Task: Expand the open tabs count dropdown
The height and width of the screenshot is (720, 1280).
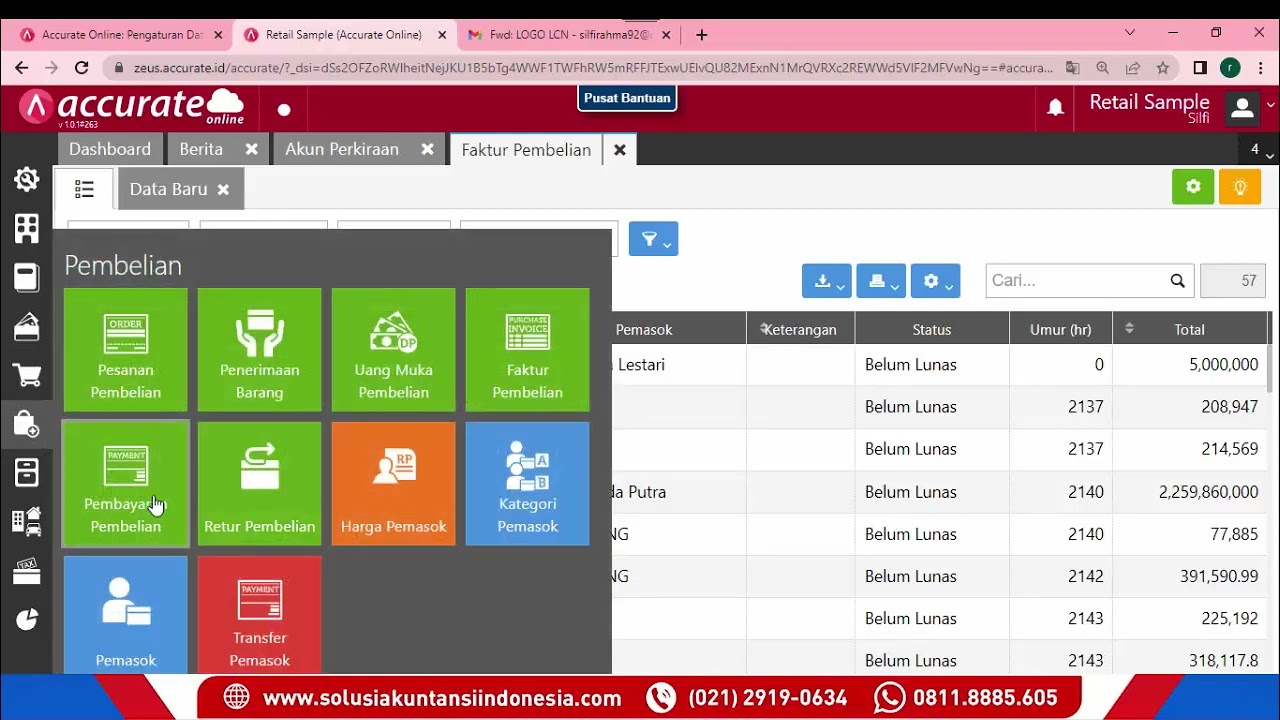Action: coord(1260,150)
